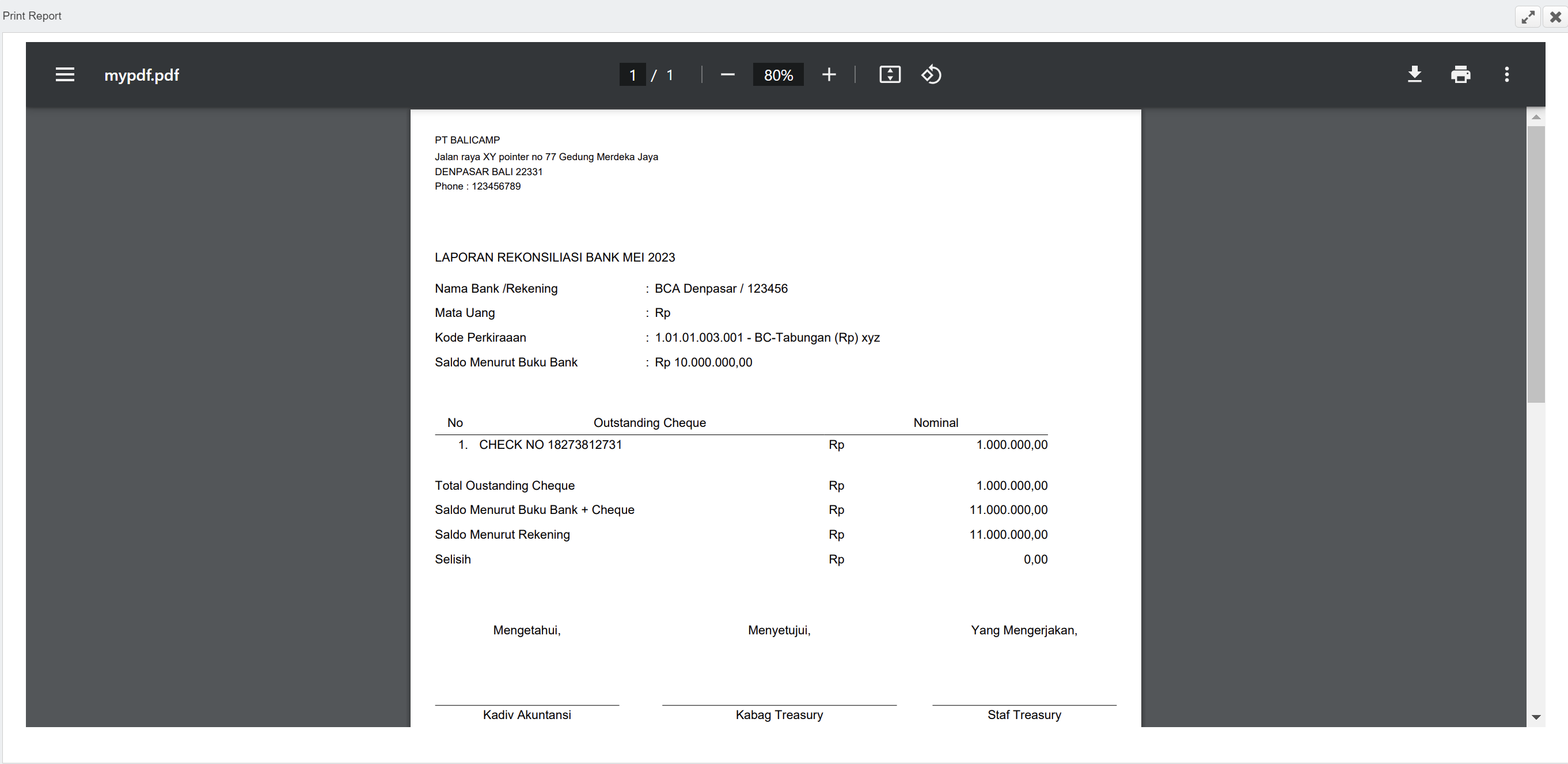This screenshot has width=1568, height=764.
Task: Click the 80% zoom level field
Action: tap(778, 75)
